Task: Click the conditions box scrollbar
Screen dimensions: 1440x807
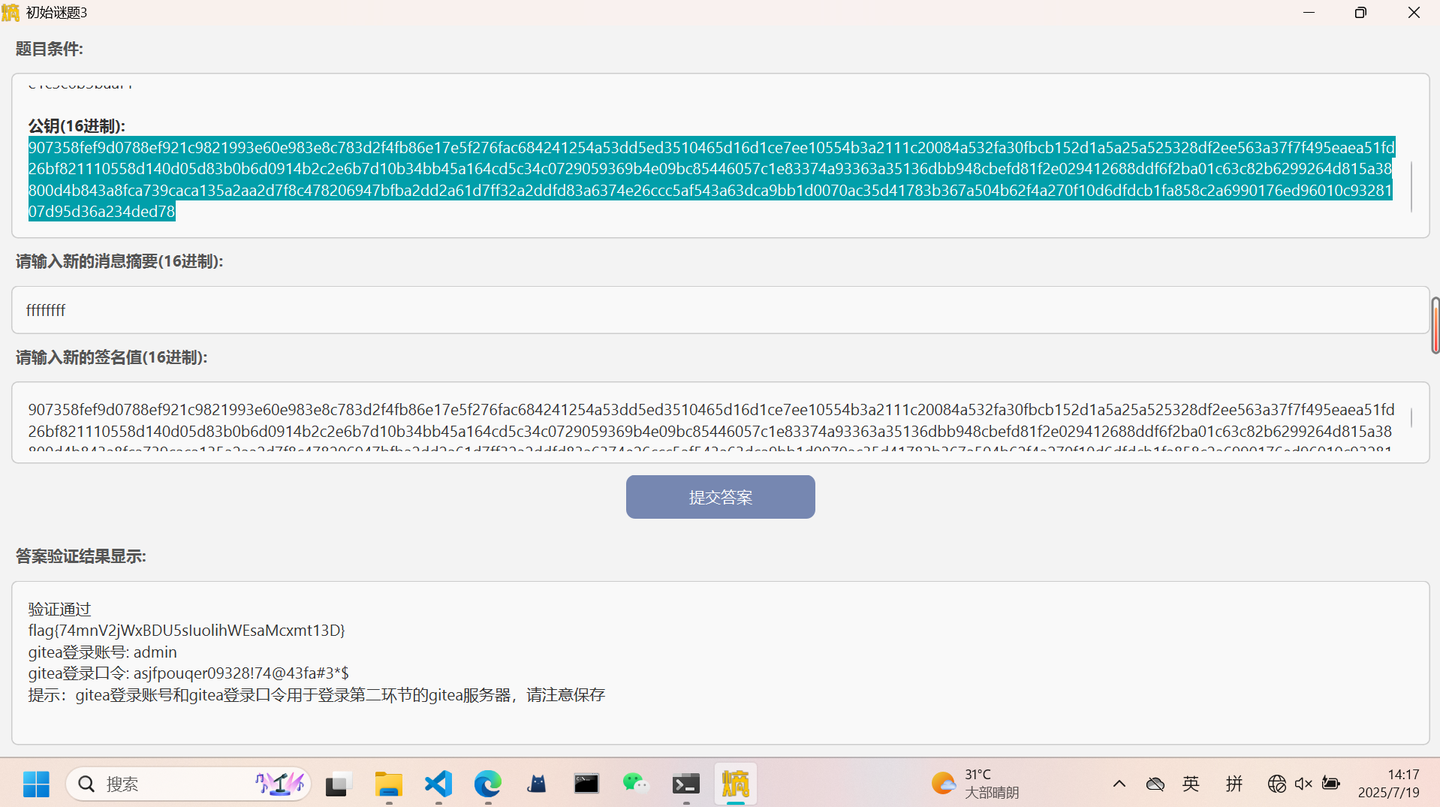Action: [1412, 187]
